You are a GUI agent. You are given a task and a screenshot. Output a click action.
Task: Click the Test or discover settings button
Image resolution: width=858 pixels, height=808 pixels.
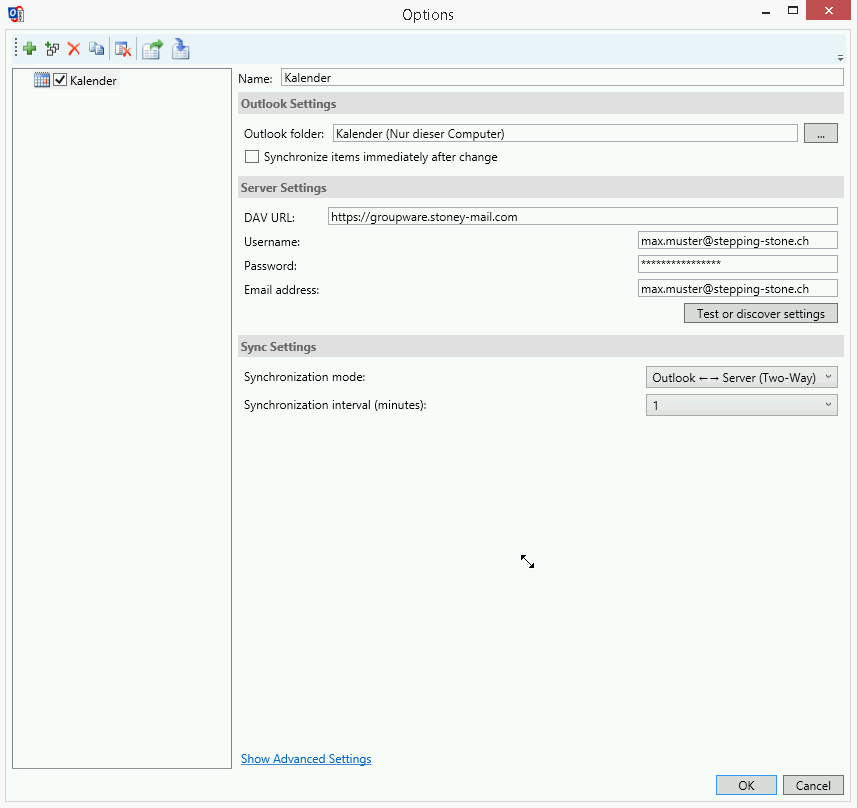click(x=760, y=314)
